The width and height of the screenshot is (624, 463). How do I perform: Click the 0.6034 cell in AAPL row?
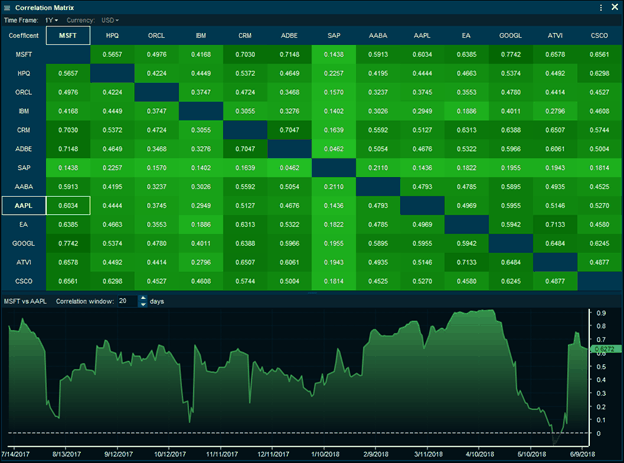pyautogui.click(x=67, y=205)
